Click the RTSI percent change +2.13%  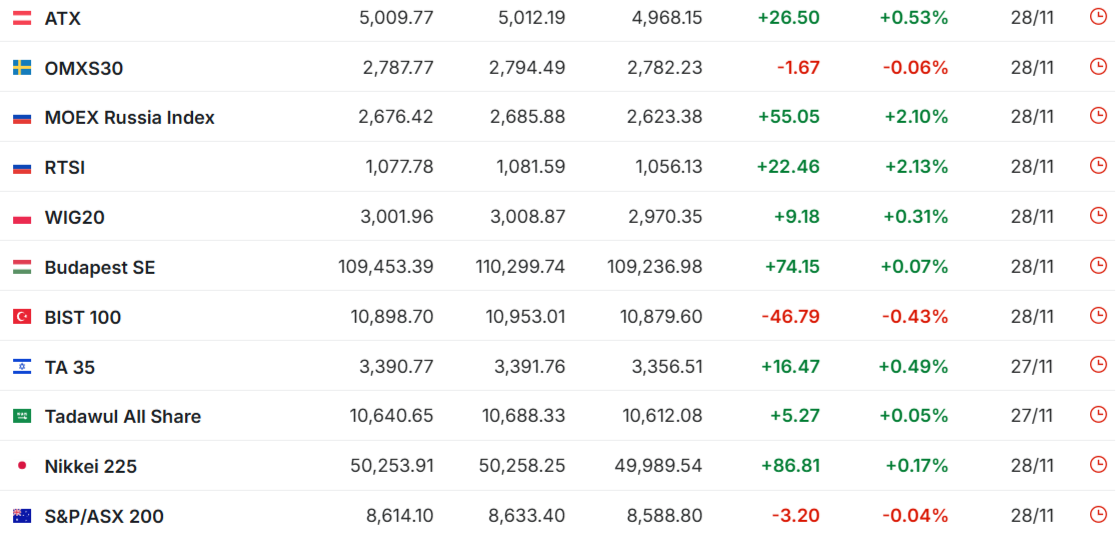click(x=916, y=167)
